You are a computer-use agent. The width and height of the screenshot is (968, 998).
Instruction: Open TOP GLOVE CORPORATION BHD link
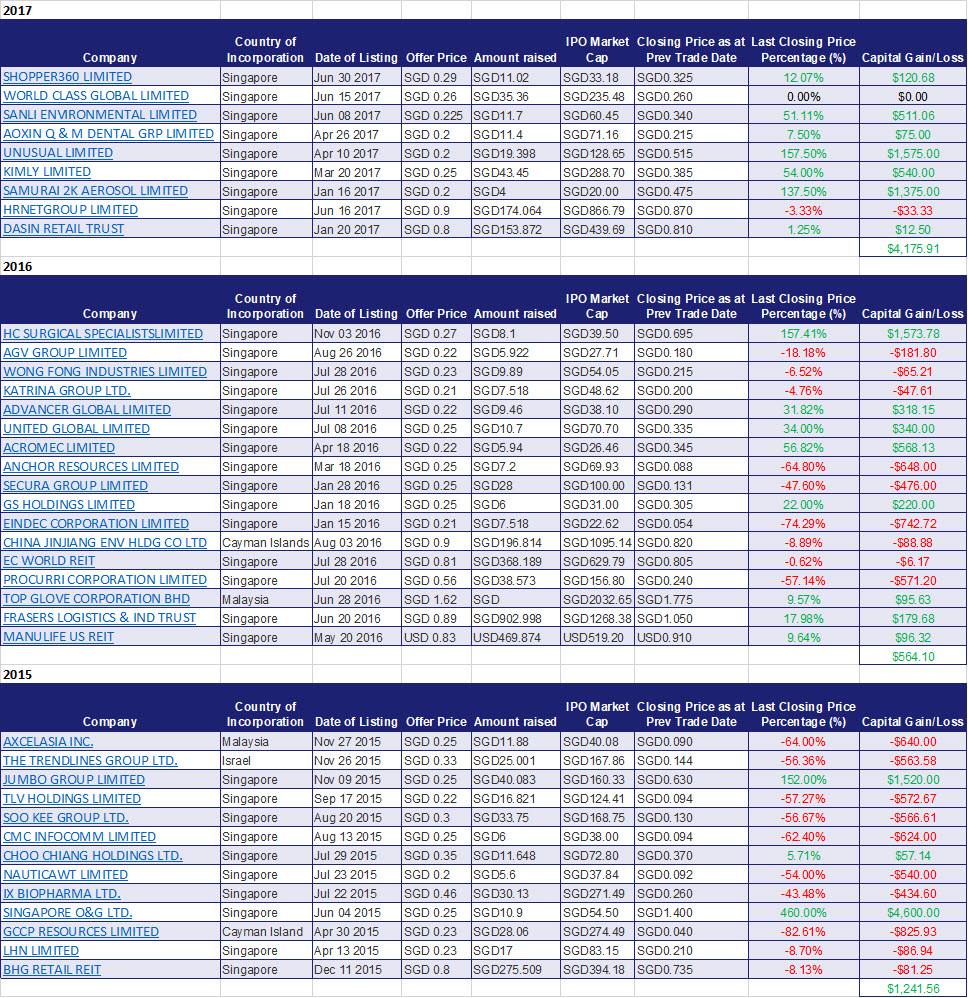coord(97,599)
